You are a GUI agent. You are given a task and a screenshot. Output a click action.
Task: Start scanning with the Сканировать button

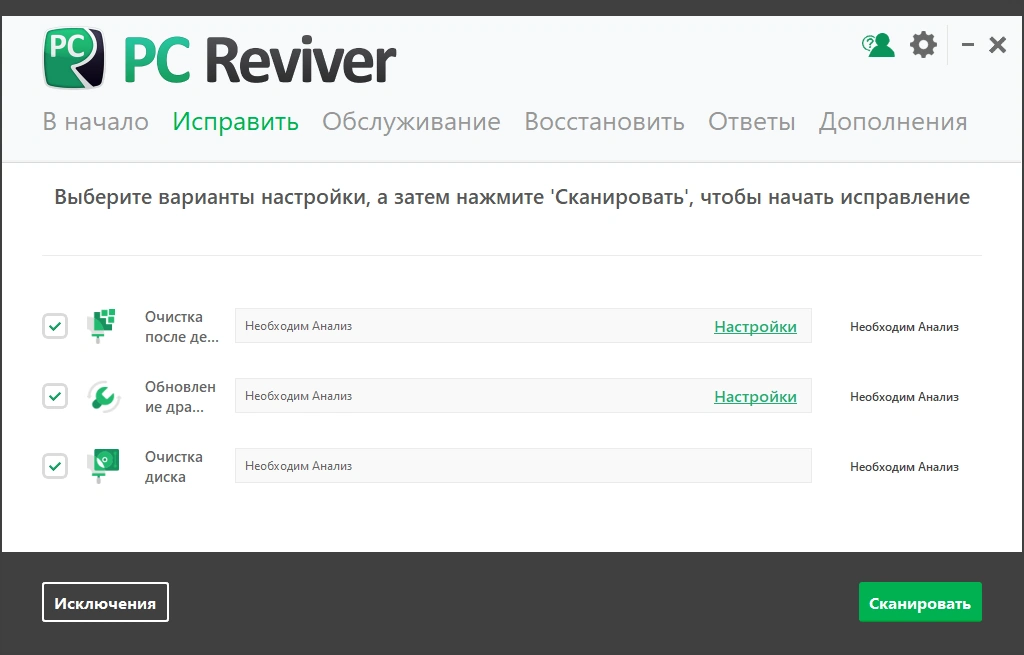click(920, 602)
